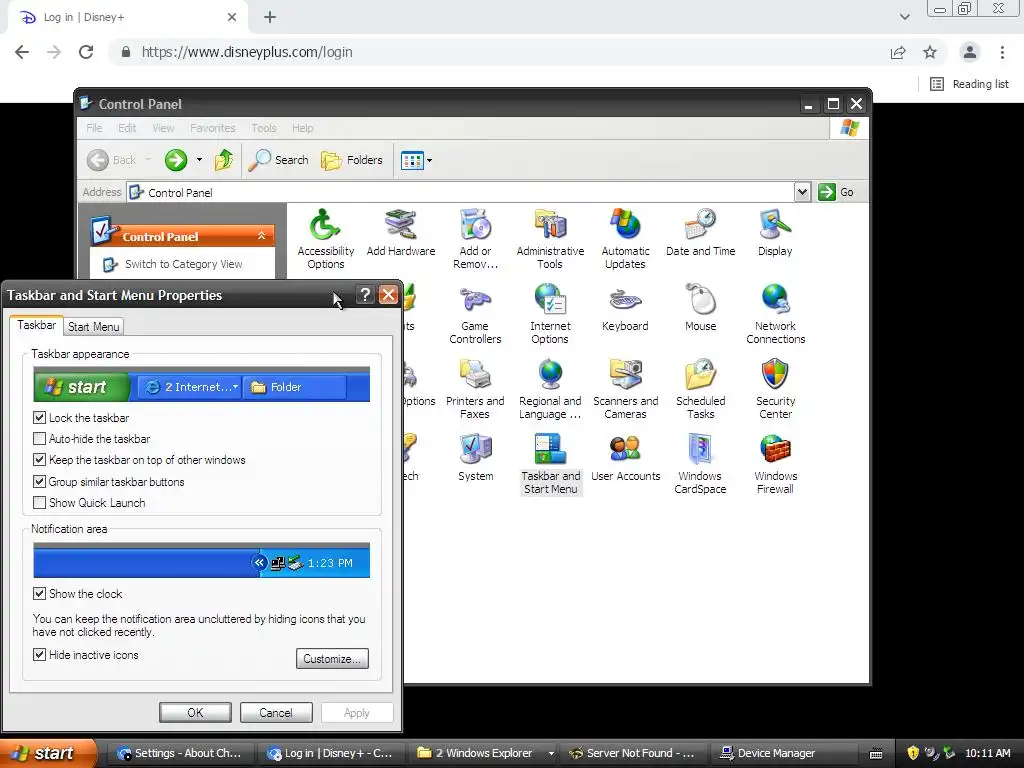Toggle the Folders pane button
Viewport: 1024px width, 768px height.
point(351,160)
